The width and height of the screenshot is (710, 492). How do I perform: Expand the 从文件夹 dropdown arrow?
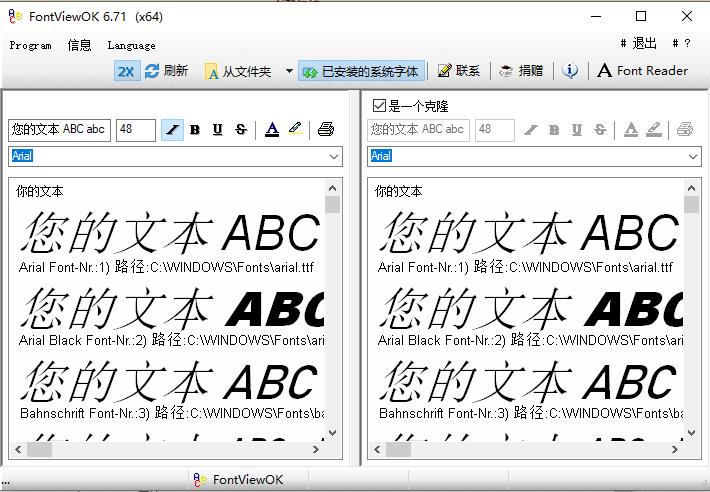[x=289, y=71]
